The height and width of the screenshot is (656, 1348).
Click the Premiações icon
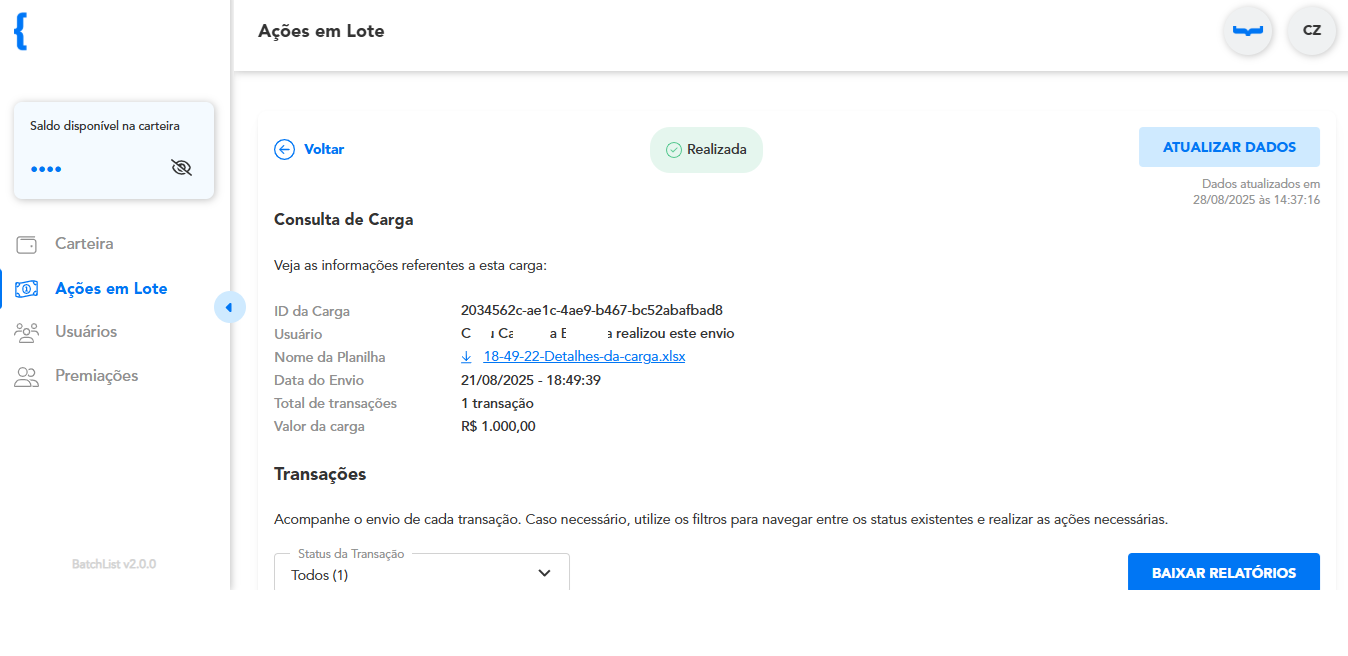coord(26,376)
